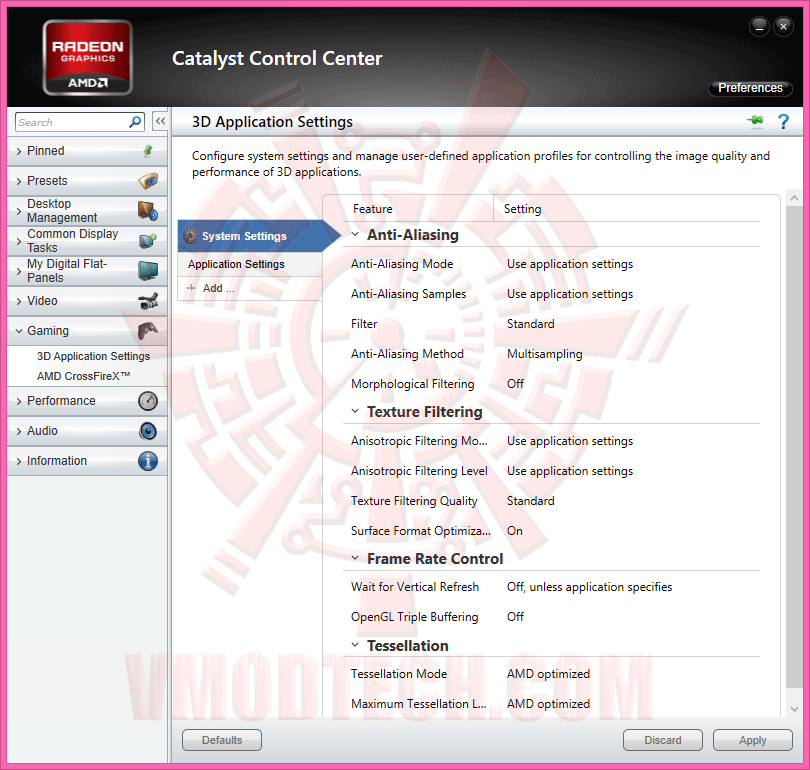Open AMD CrossFireX under Gaming
The width and height of the screenshot is (810, 770).
(83, 376)
